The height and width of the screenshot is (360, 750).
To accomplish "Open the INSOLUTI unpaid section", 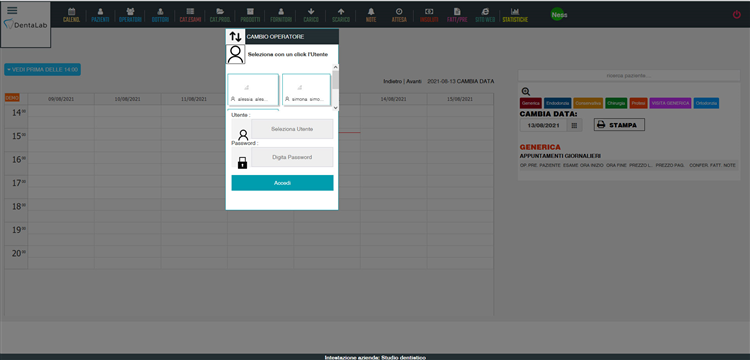I will [429, 15].
